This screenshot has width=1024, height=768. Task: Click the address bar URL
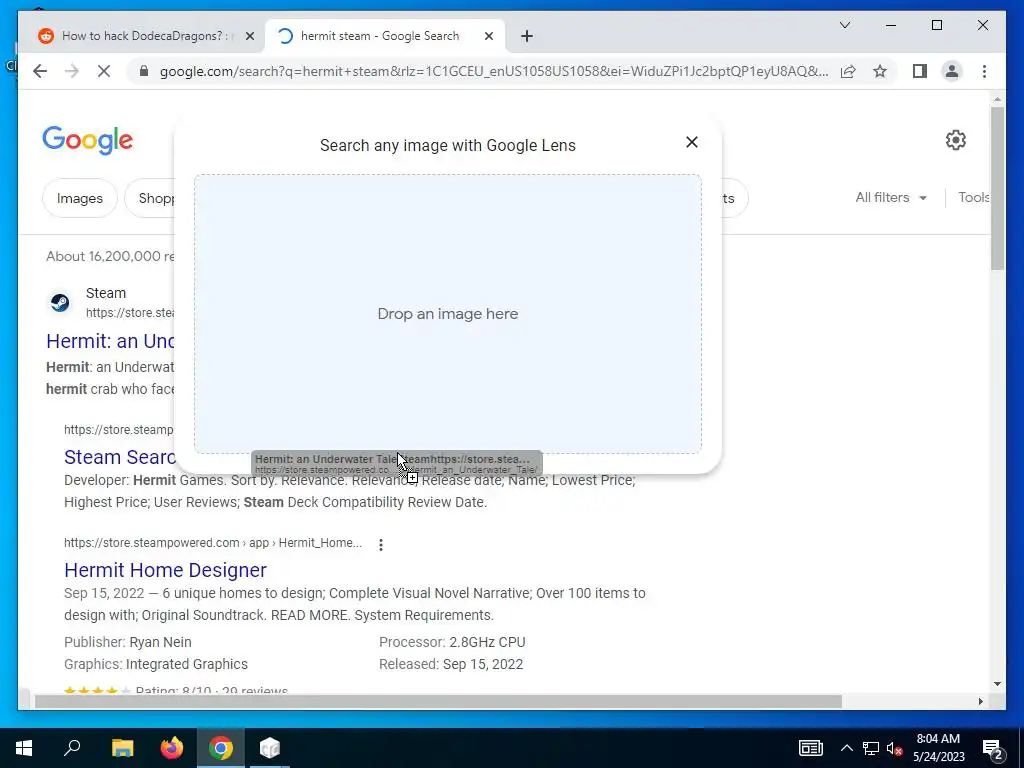tap(494, 71)
